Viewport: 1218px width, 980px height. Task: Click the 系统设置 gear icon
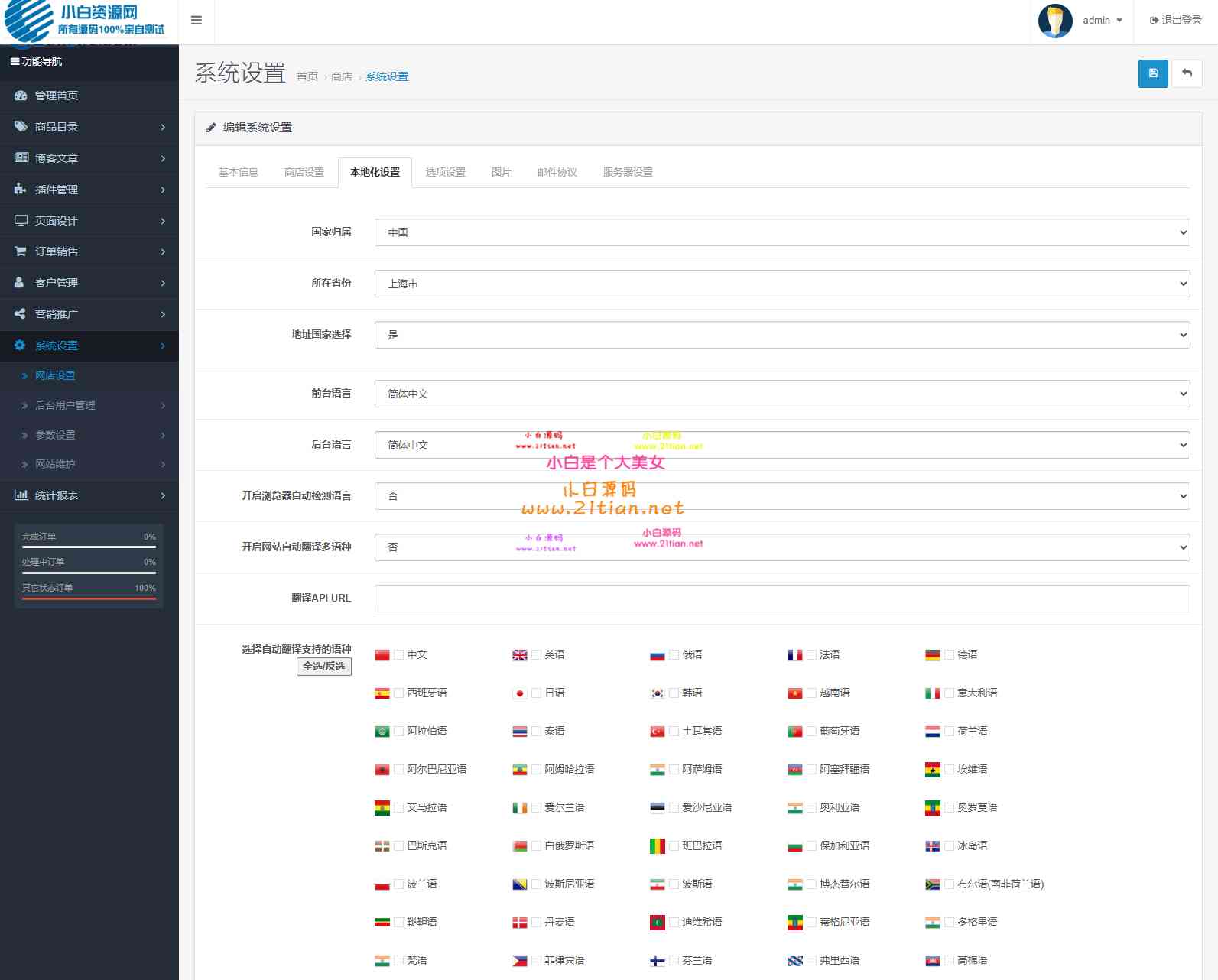20,345
